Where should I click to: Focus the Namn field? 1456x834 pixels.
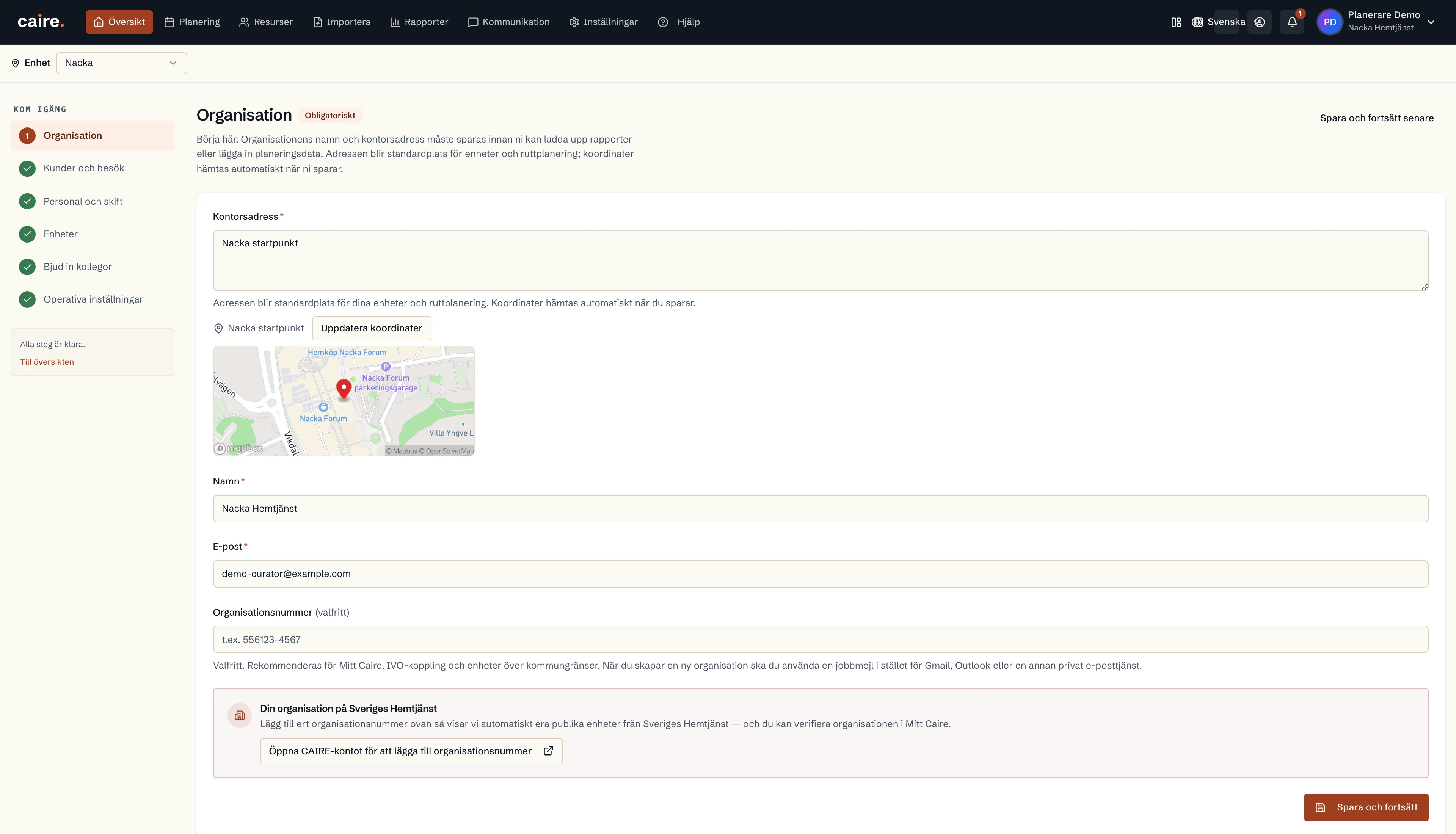tap(820, 509)
